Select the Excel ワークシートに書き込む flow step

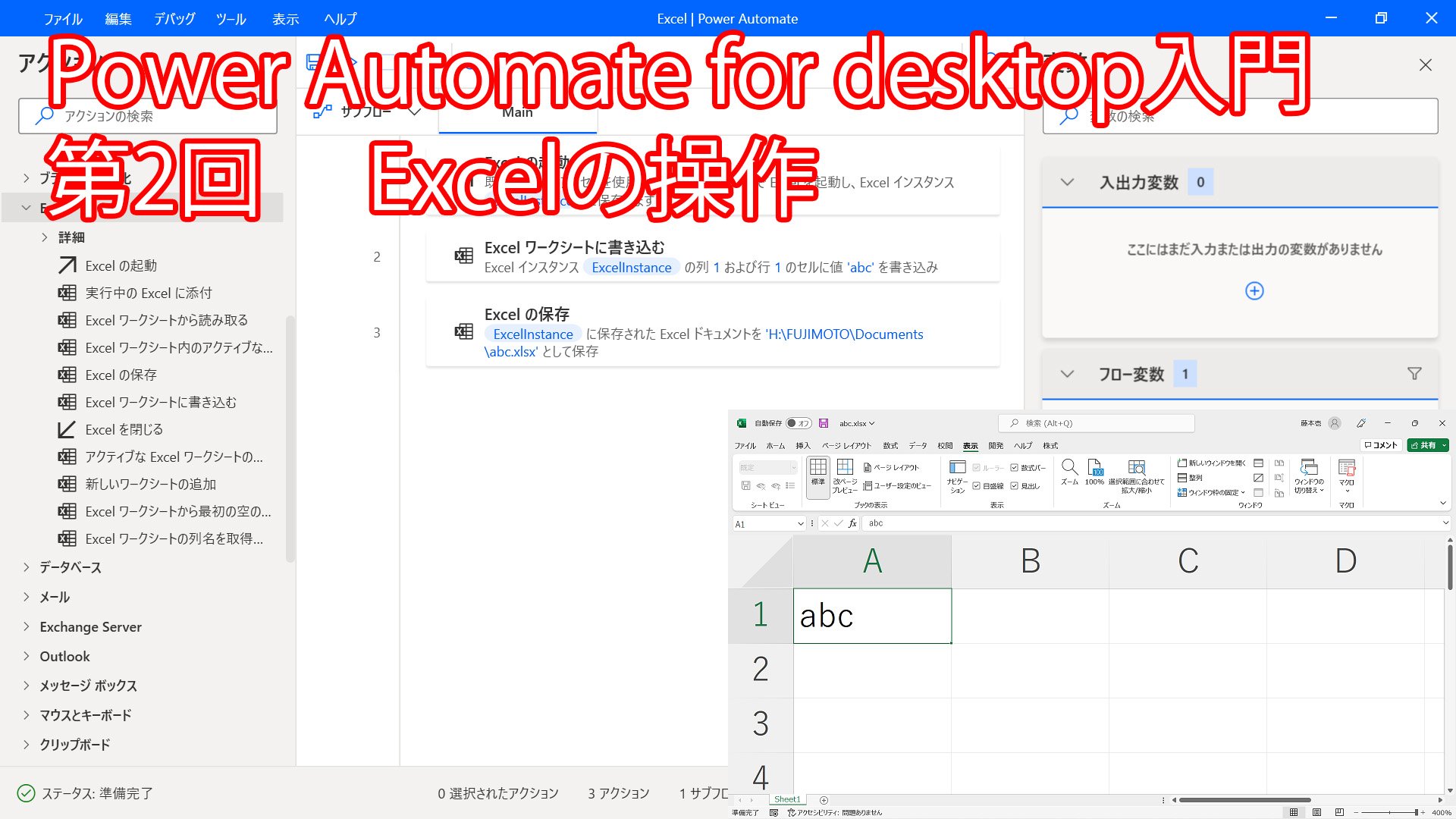(x=712, y=257)
